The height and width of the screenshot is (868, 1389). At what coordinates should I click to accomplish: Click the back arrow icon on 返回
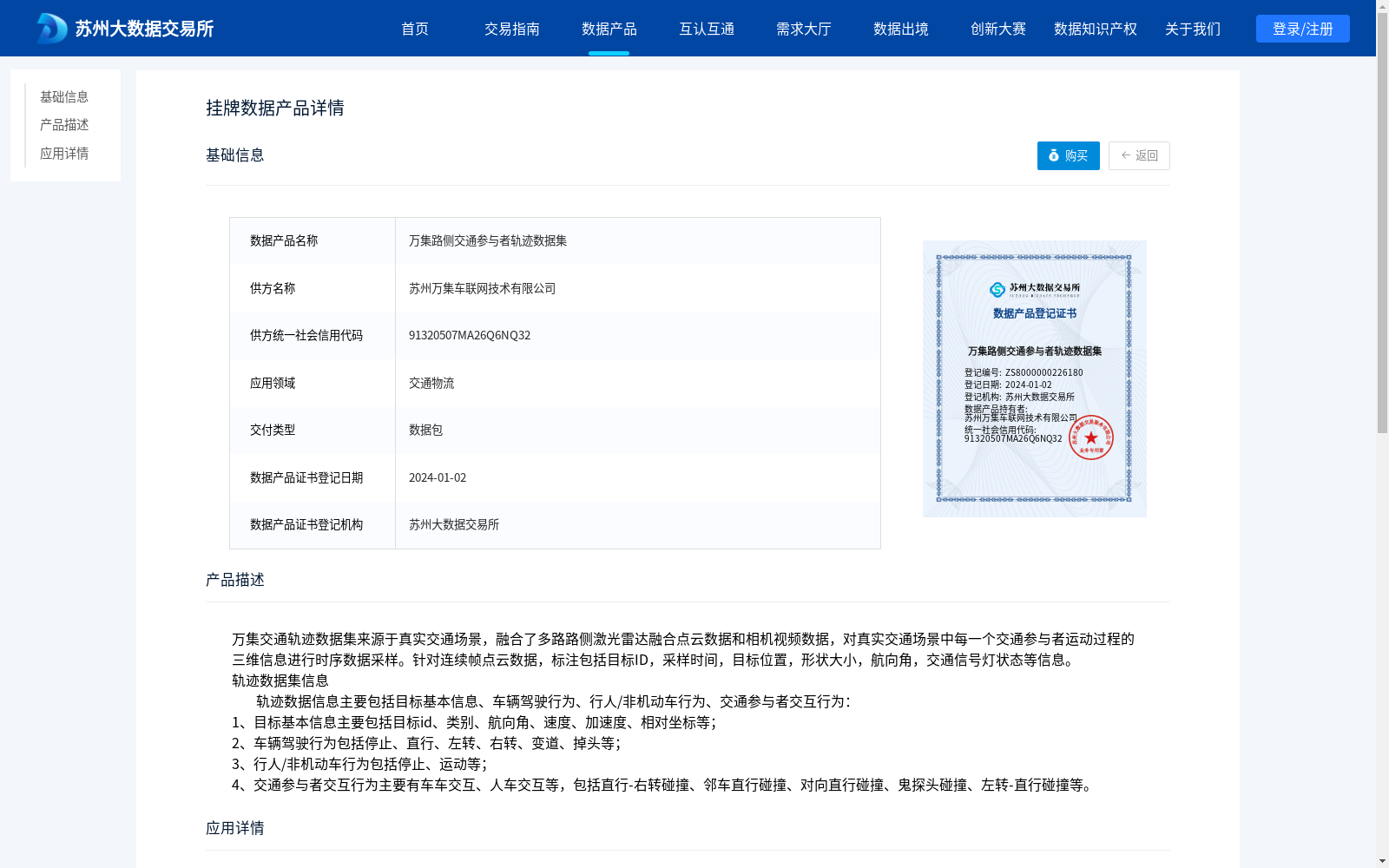click(1126, 155)
